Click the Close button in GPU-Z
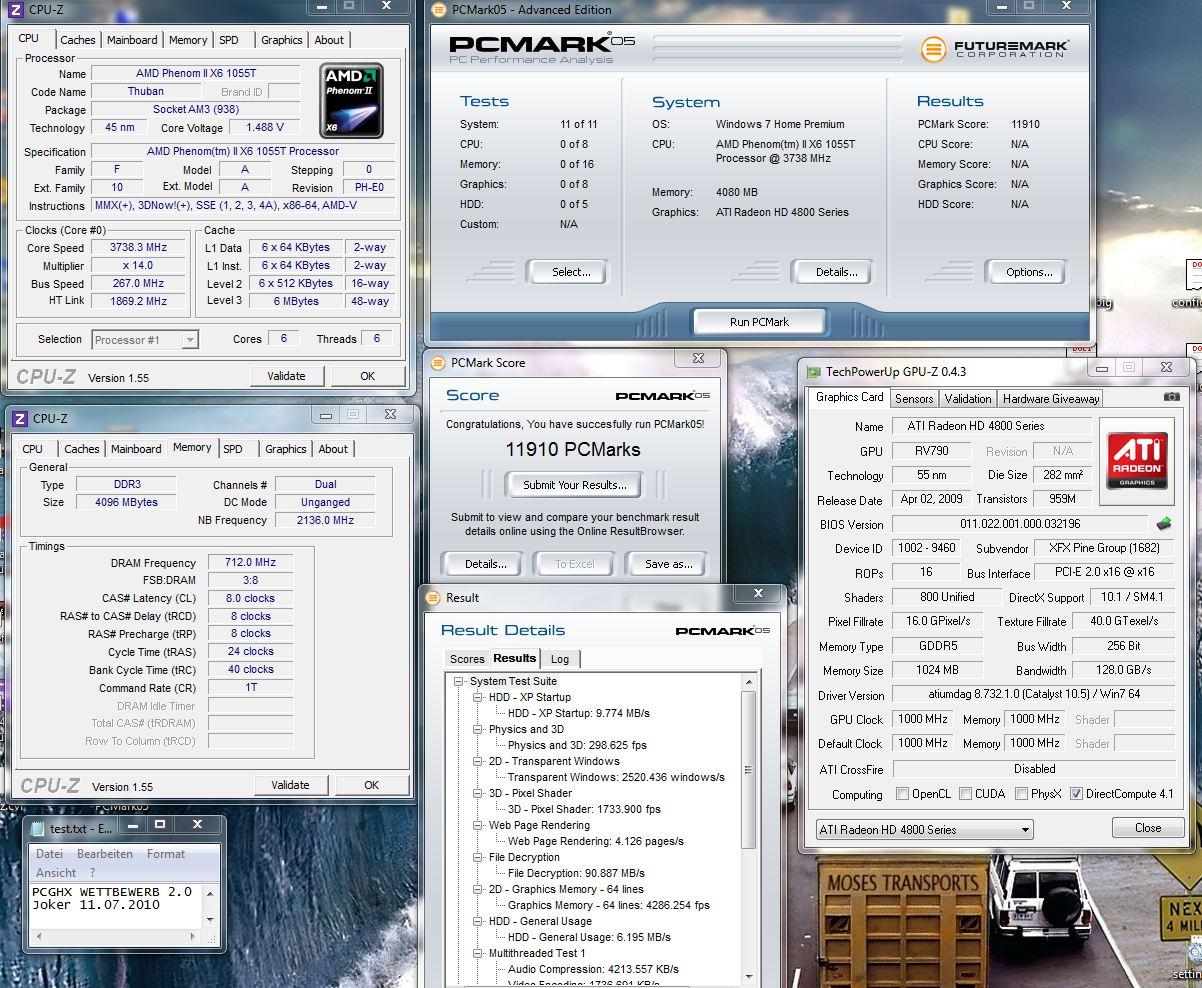This screenshot has width=1202, height=988. point(1148,828)
